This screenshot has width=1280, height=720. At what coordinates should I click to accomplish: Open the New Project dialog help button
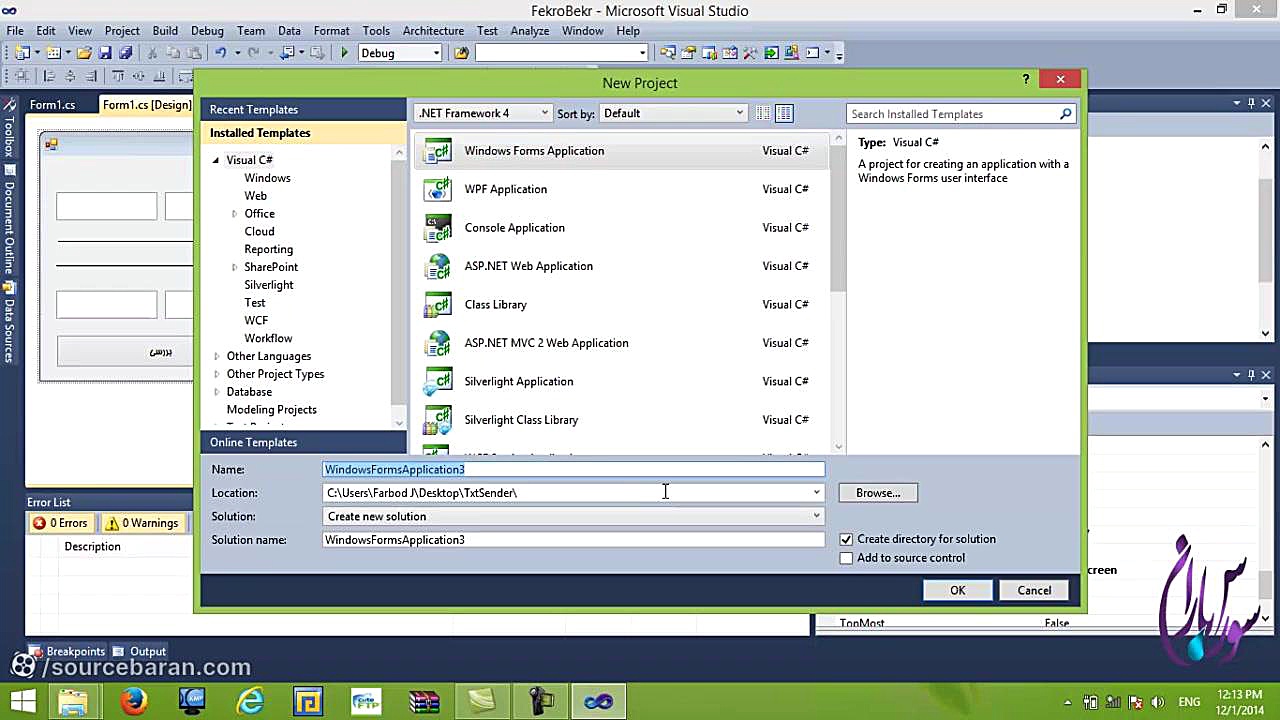click(x=1026, y=80)
